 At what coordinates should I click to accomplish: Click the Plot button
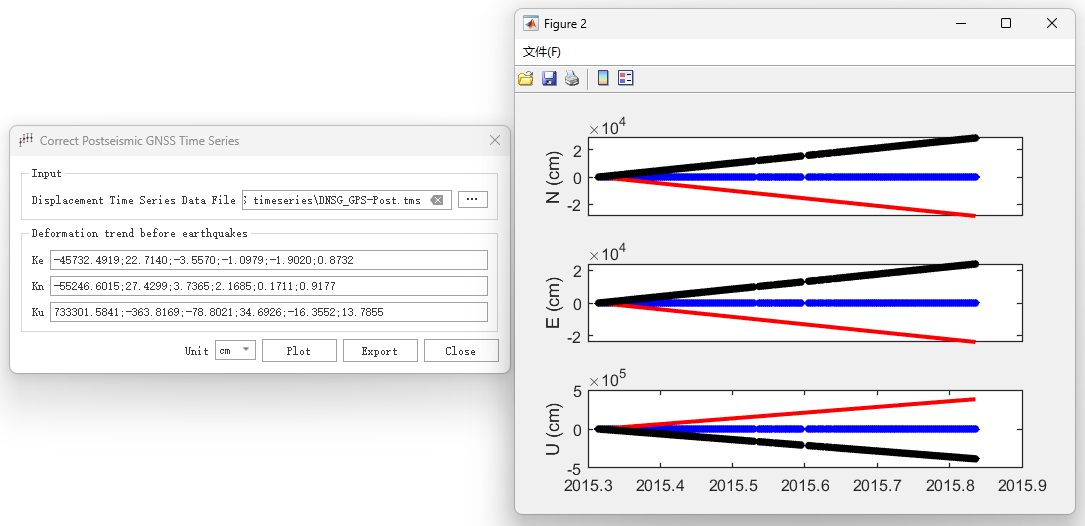pyautogui.click(x=299, y=351)
